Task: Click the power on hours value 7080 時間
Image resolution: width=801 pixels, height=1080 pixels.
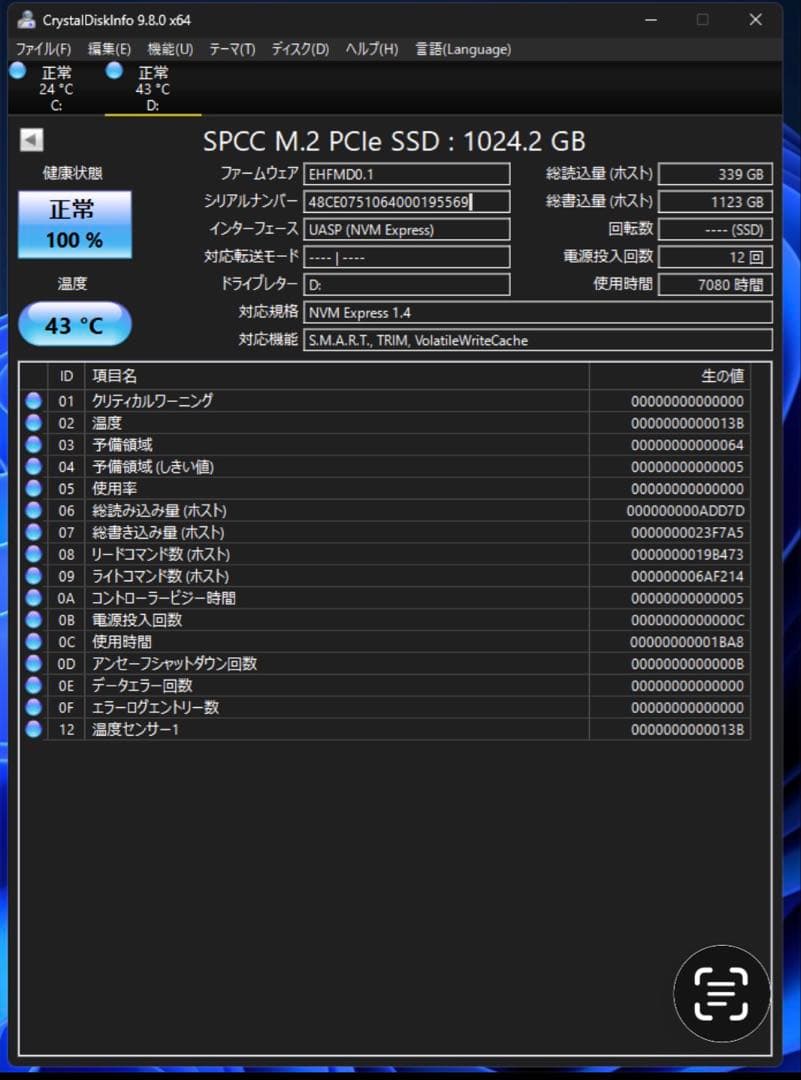Action: point(715,284)
